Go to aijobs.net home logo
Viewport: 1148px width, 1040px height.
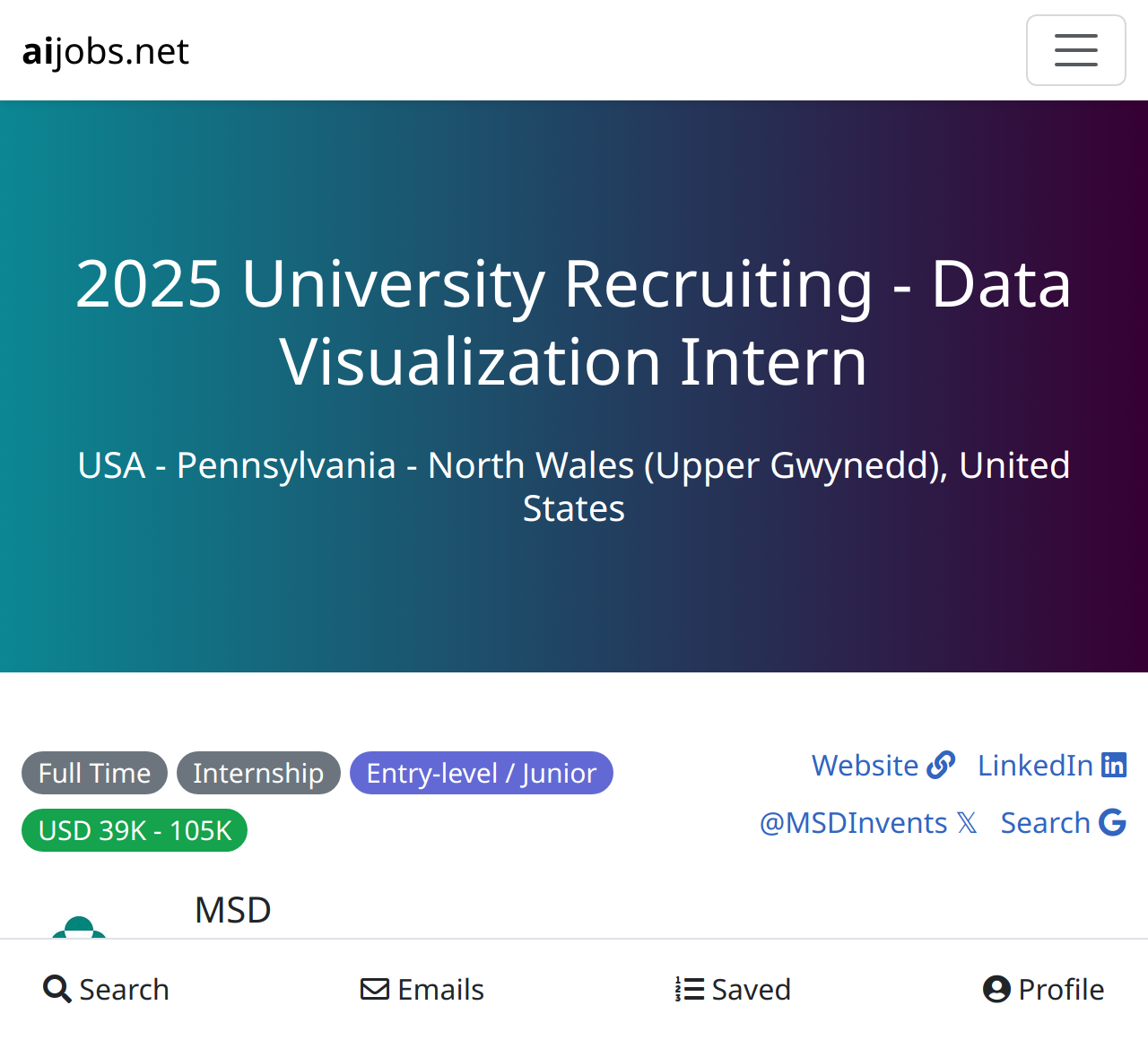pos(106,51)
